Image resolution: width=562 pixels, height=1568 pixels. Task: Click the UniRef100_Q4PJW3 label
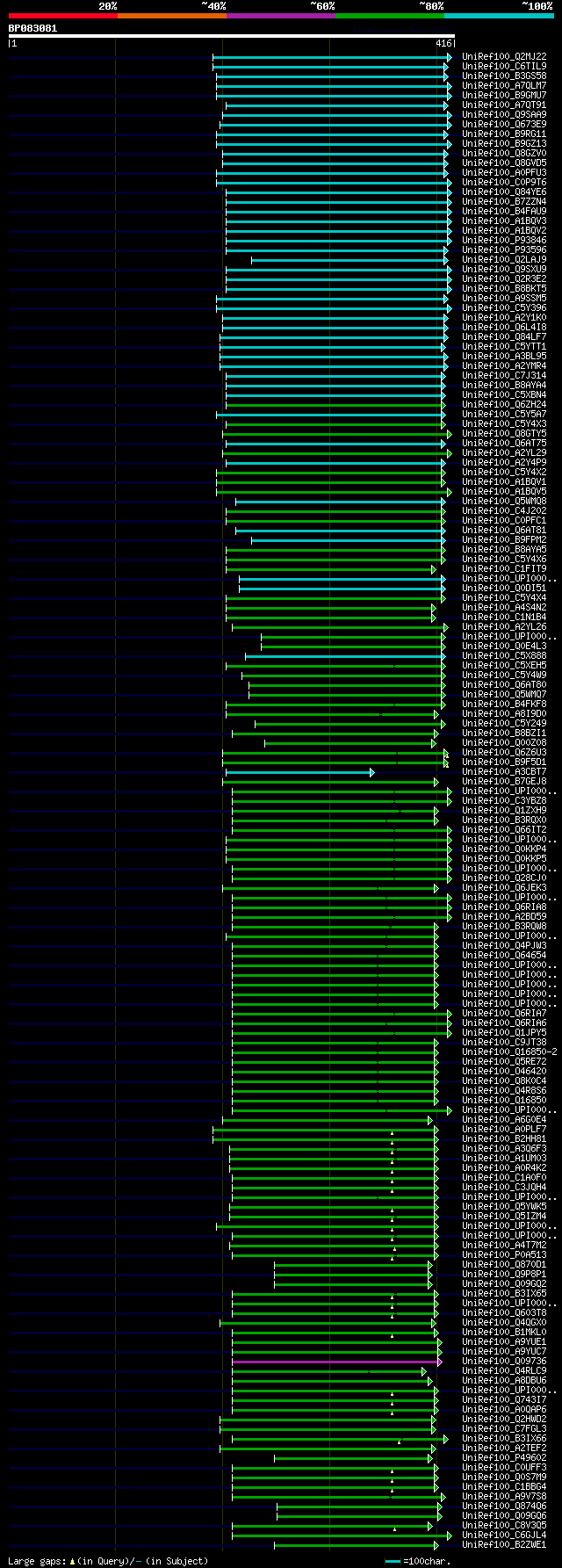(x=504, y=945)
